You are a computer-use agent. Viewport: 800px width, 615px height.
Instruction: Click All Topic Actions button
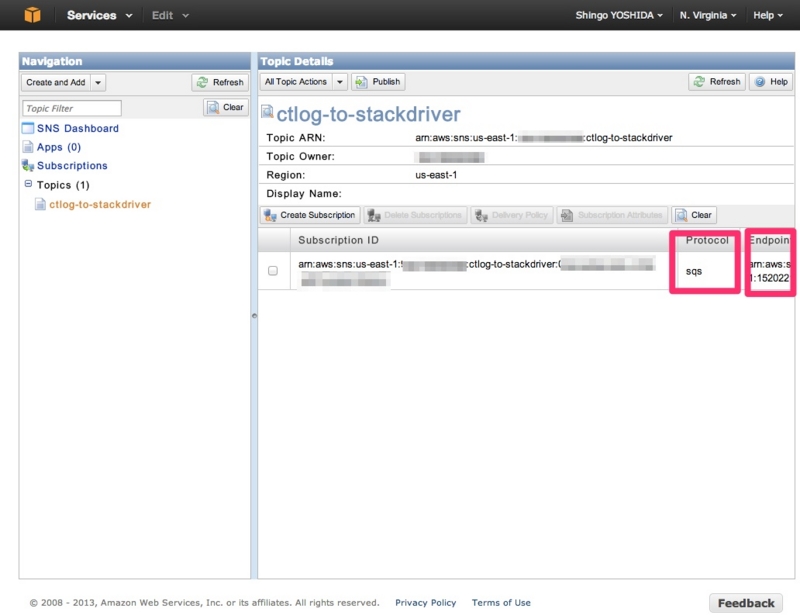coord(295,82)
